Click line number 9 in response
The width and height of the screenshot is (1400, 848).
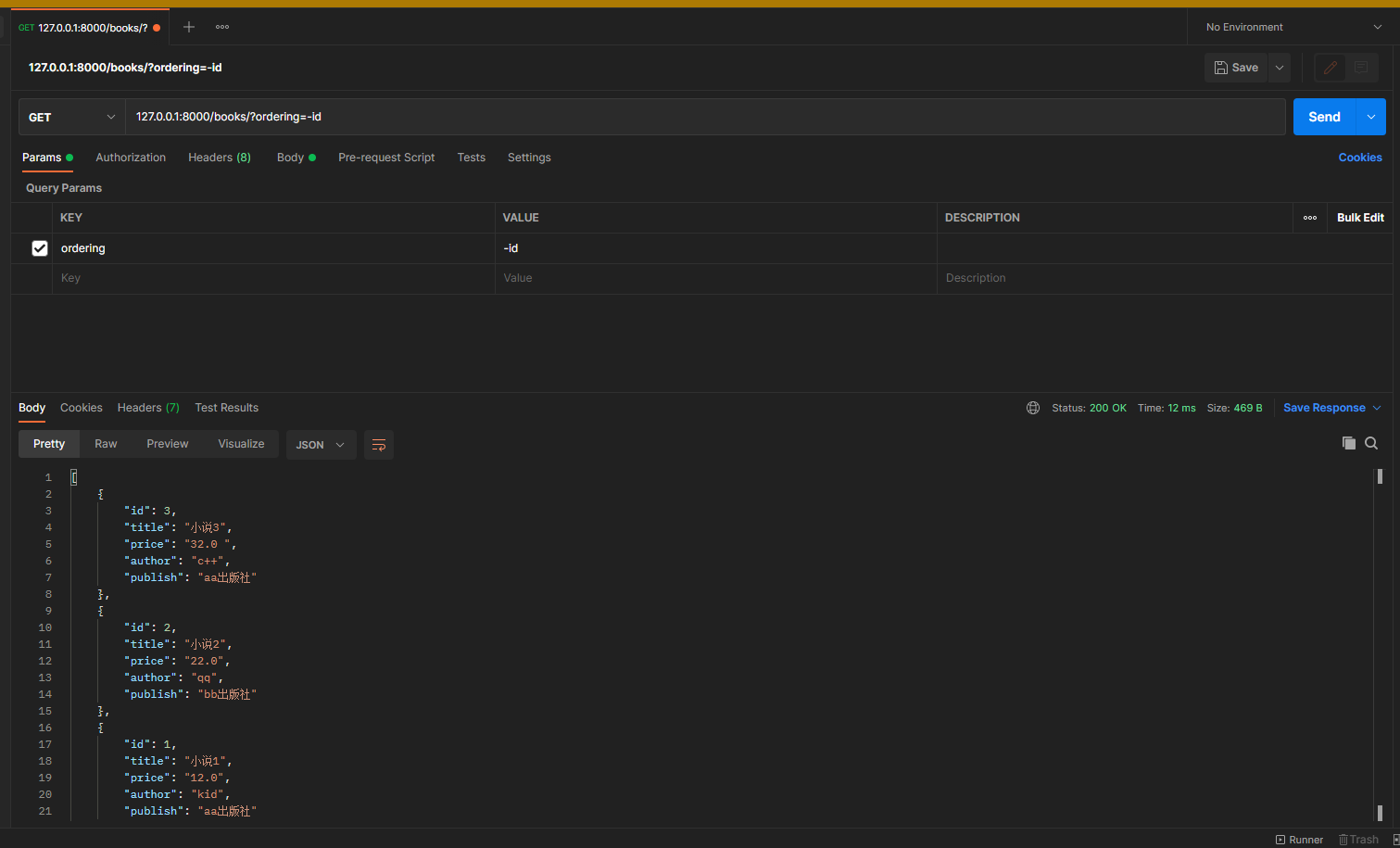click(48, 611)
